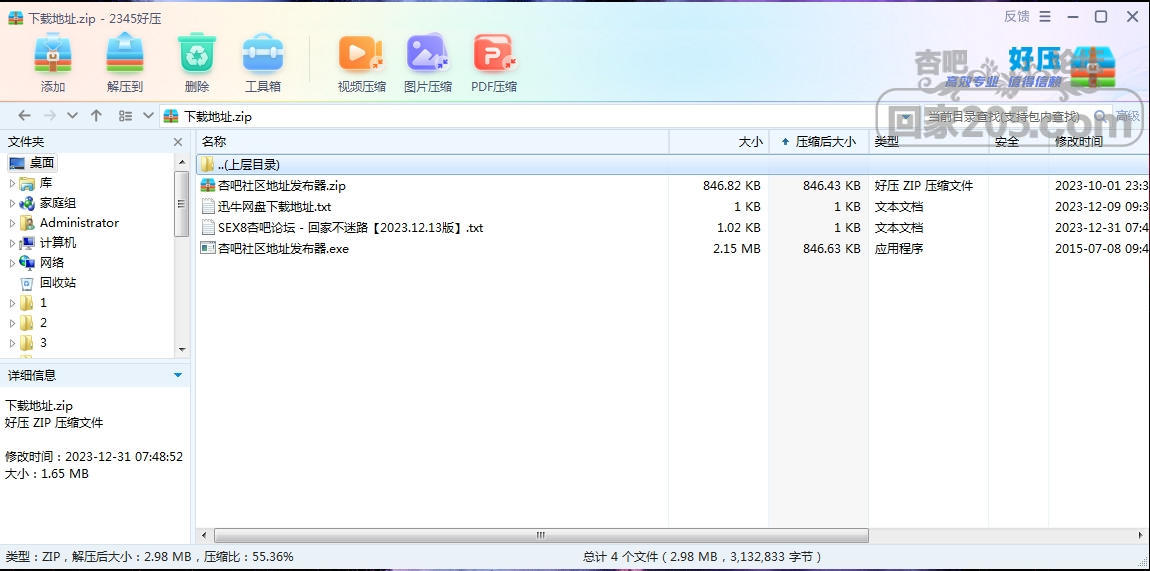The height and width of the screenshot is (571, 1150).
Task: Expand the 网络 tree node
Action: click(x=12, y=262)
